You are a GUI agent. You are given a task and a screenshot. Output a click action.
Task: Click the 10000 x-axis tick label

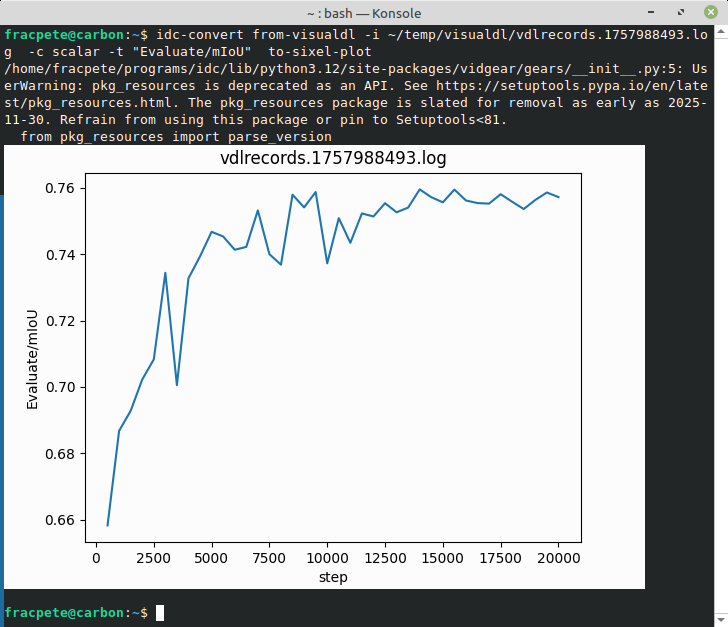327,558
